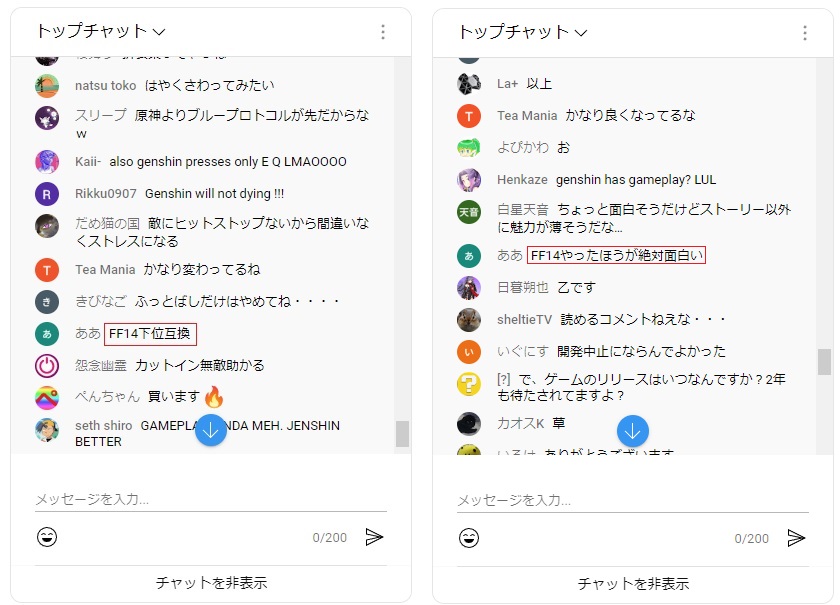Viewport: 840px width, 605px height.
Task: Hide the right chat via チャットを非表示
Action: pos(633,583)
